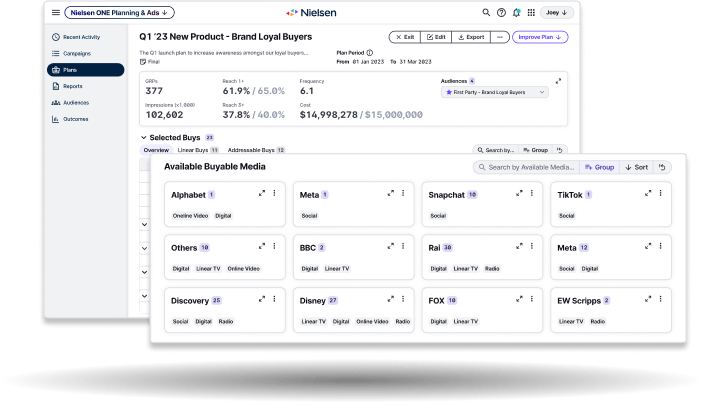
Task: Open the more options ellipsis button
Action: point(499,37)
